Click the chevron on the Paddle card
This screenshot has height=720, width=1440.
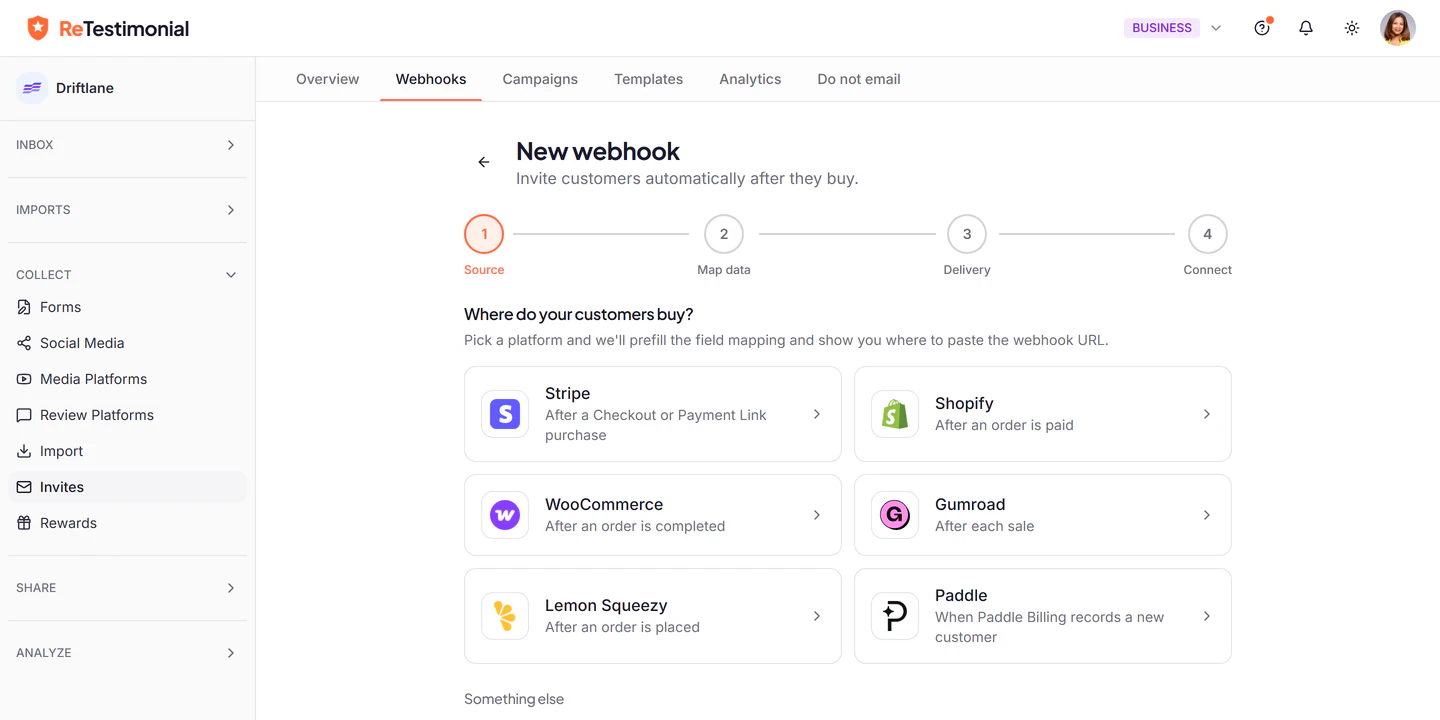(x=1207, y=616)
